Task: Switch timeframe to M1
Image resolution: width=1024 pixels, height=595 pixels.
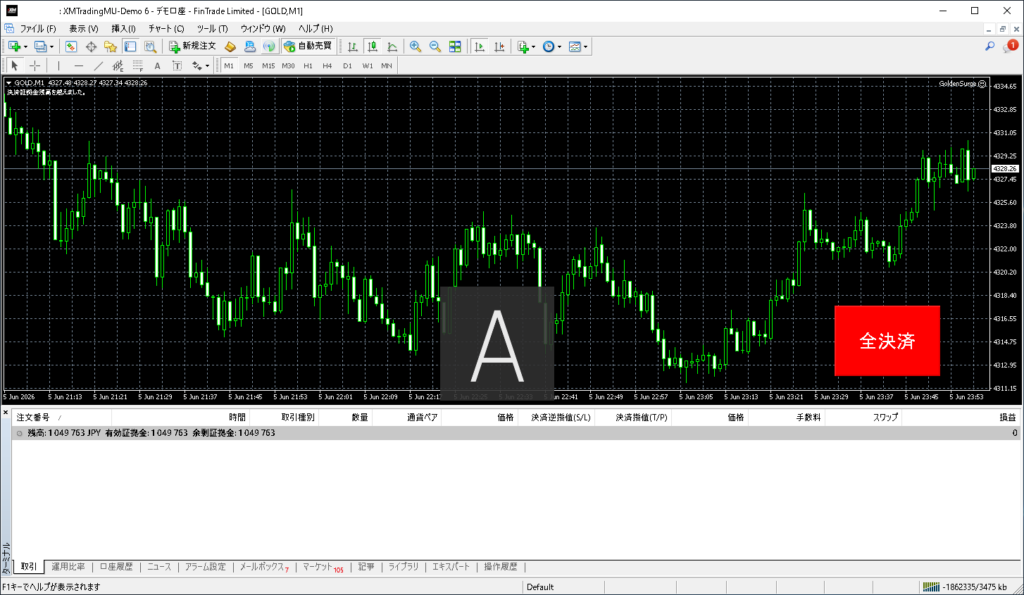Action: [229, 65]
